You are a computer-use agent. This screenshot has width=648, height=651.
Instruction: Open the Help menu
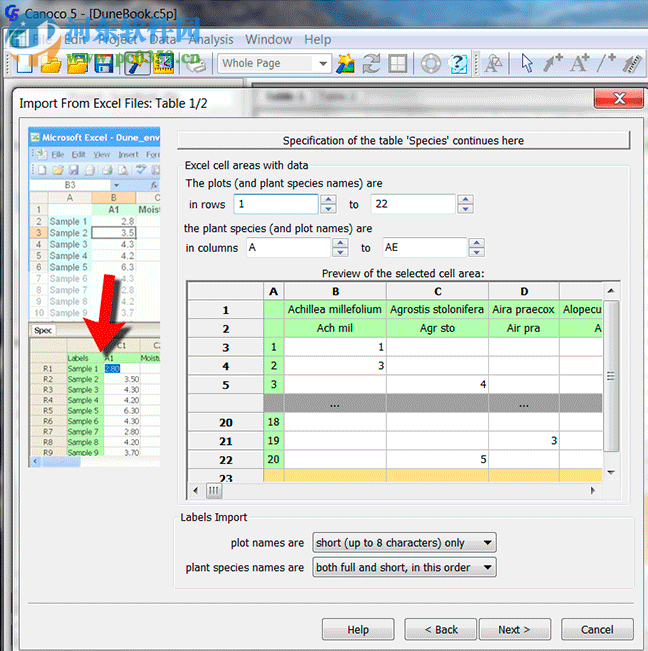coord(318,39)
